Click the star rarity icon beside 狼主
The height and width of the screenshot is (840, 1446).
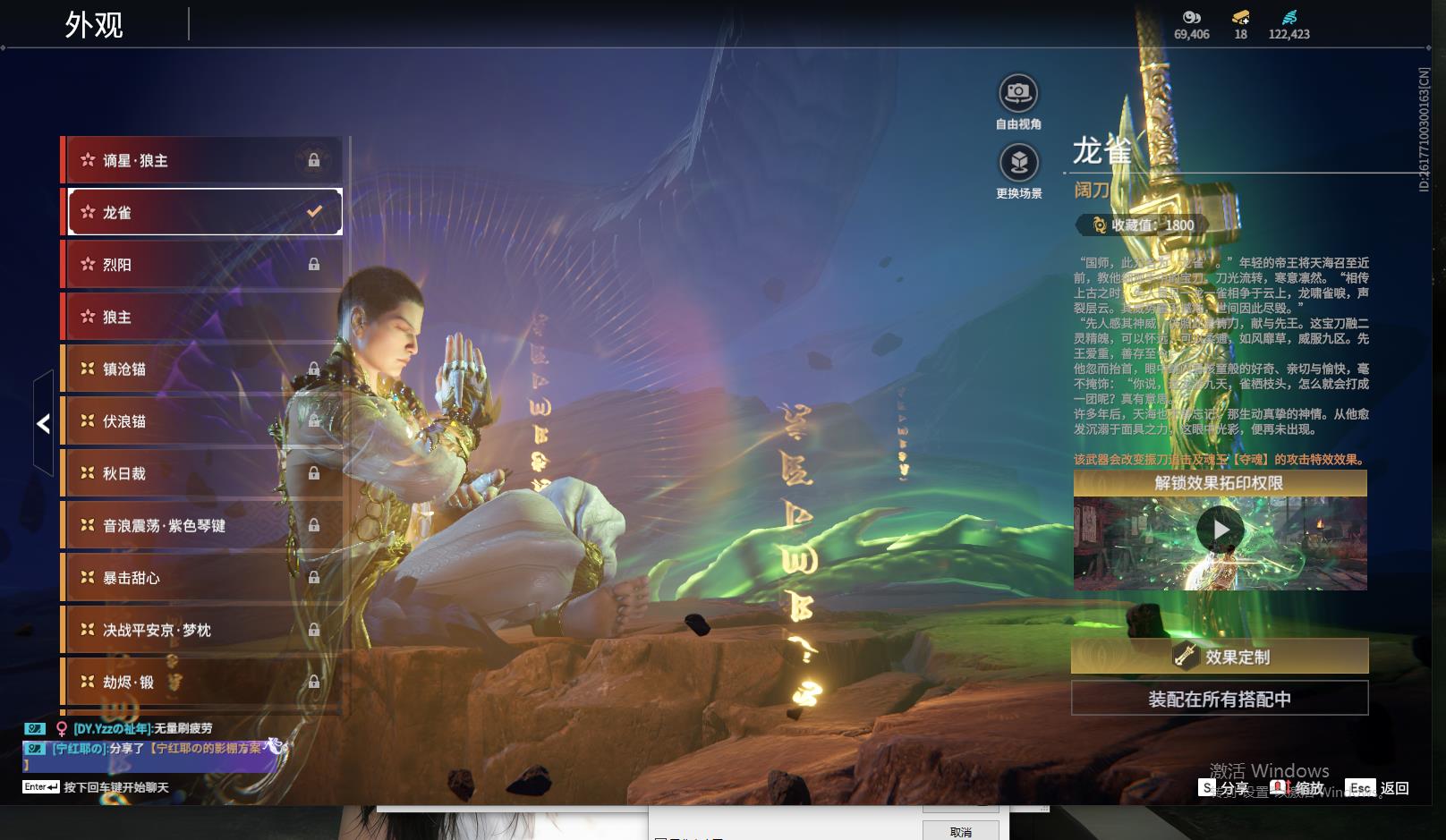[88, 317]
